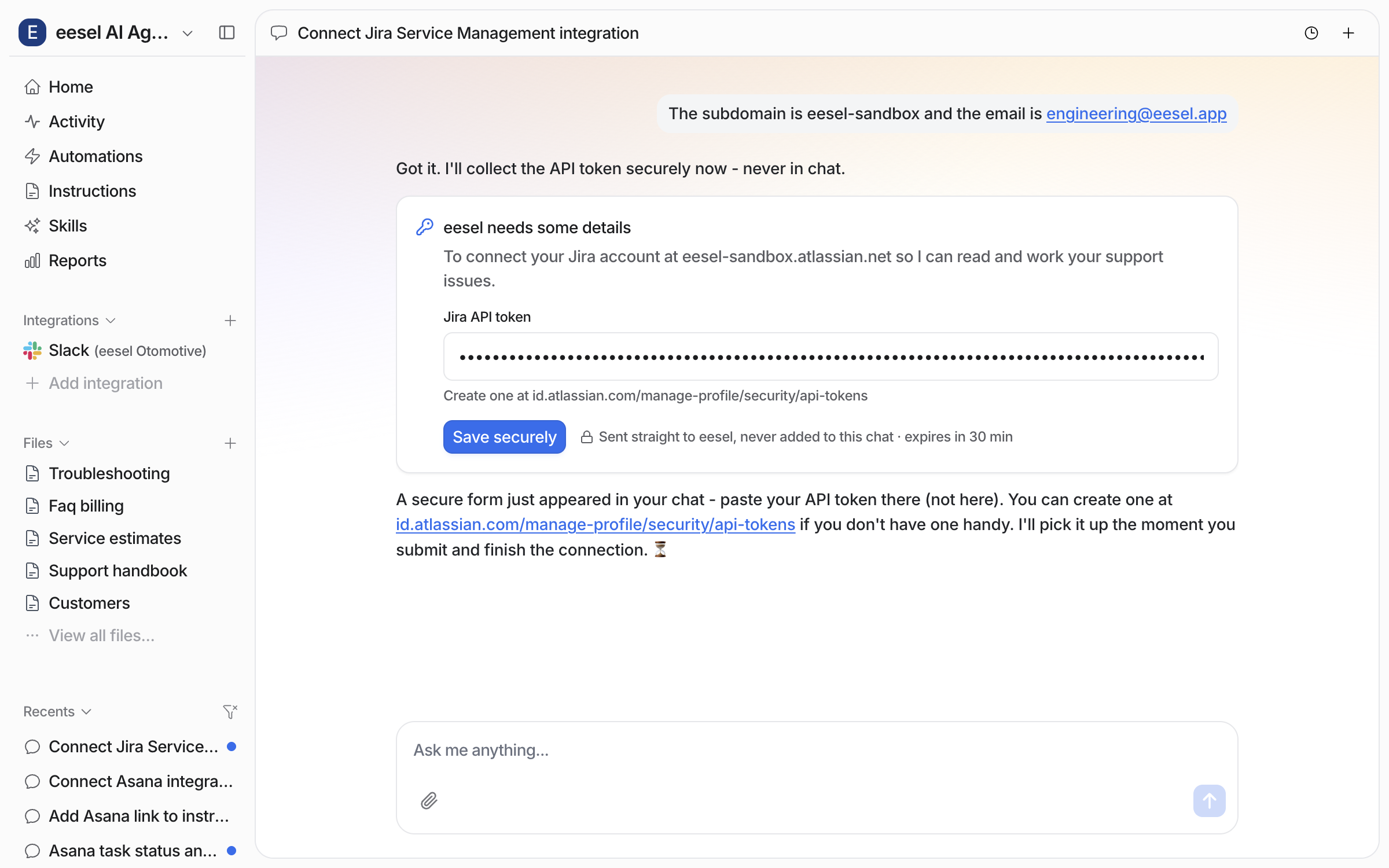Click the Skills sparkle icon
Screen dimensions: 1389x868
32,226
